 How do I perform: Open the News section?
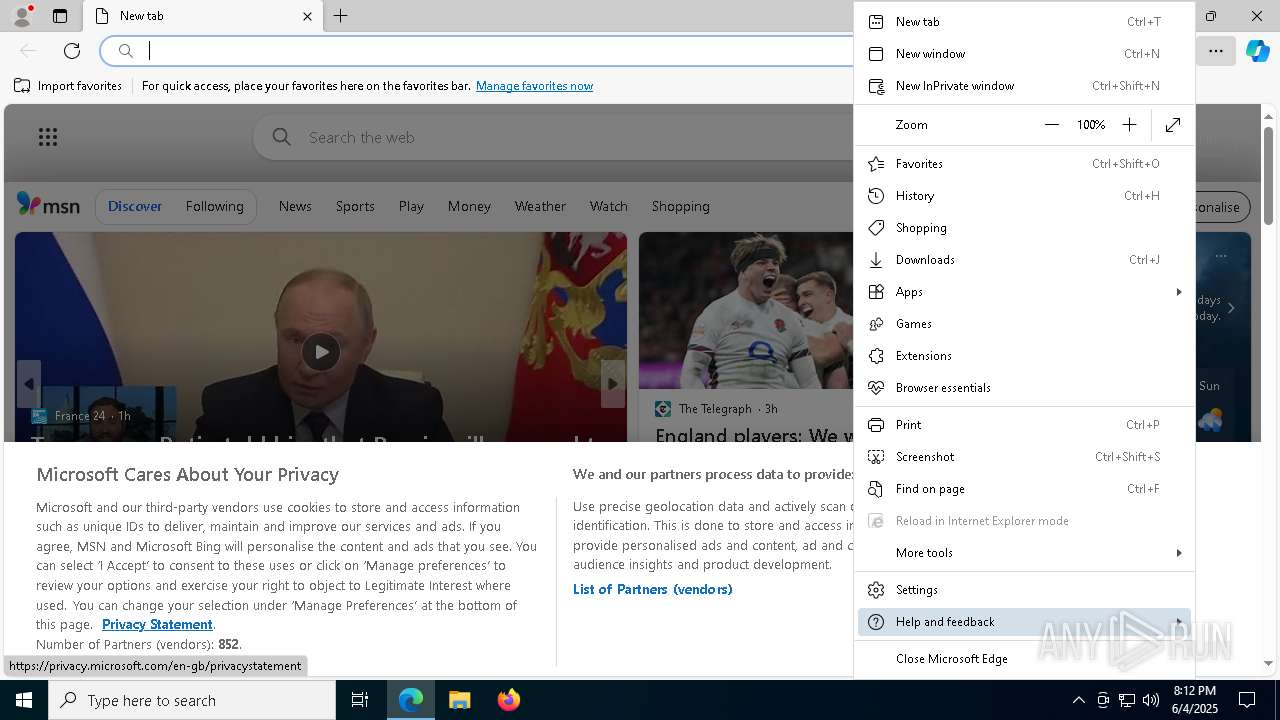pyautogui.click(x=295, y=206)
